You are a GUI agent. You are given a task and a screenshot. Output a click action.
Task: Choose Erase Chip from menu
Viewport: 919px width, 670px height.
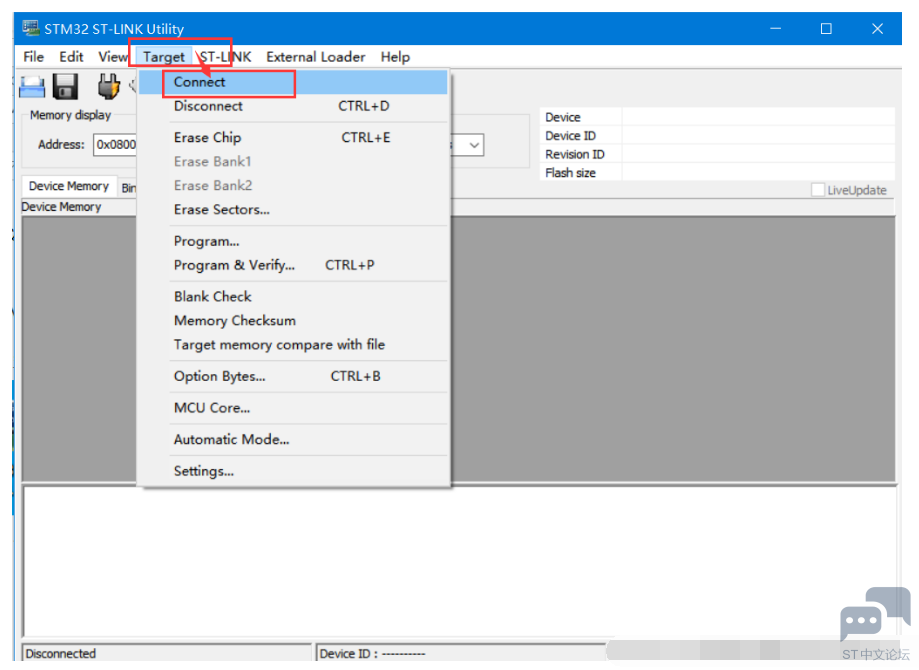click(294, 137)
